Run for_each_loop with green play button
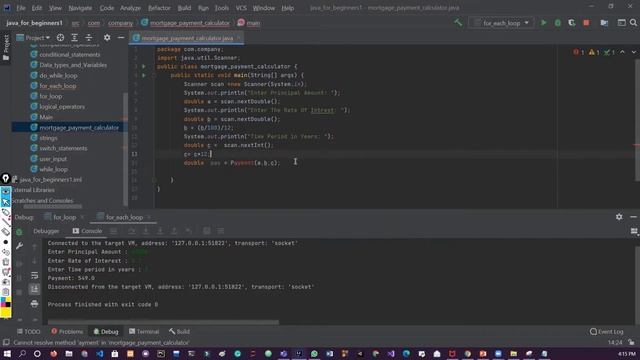Screen dimensions: 640x360 [543, 23]
